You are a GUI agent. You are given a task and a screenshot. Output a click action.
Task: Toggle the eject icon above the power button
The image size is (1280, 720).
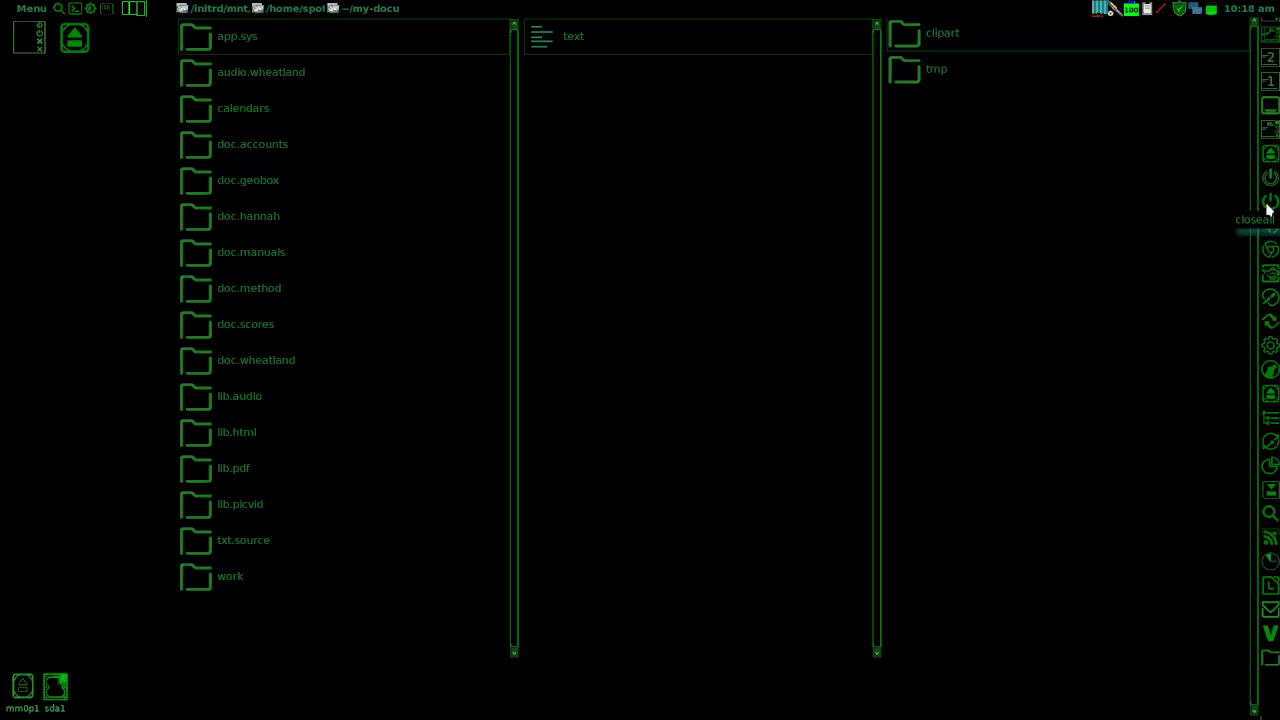1270,152
